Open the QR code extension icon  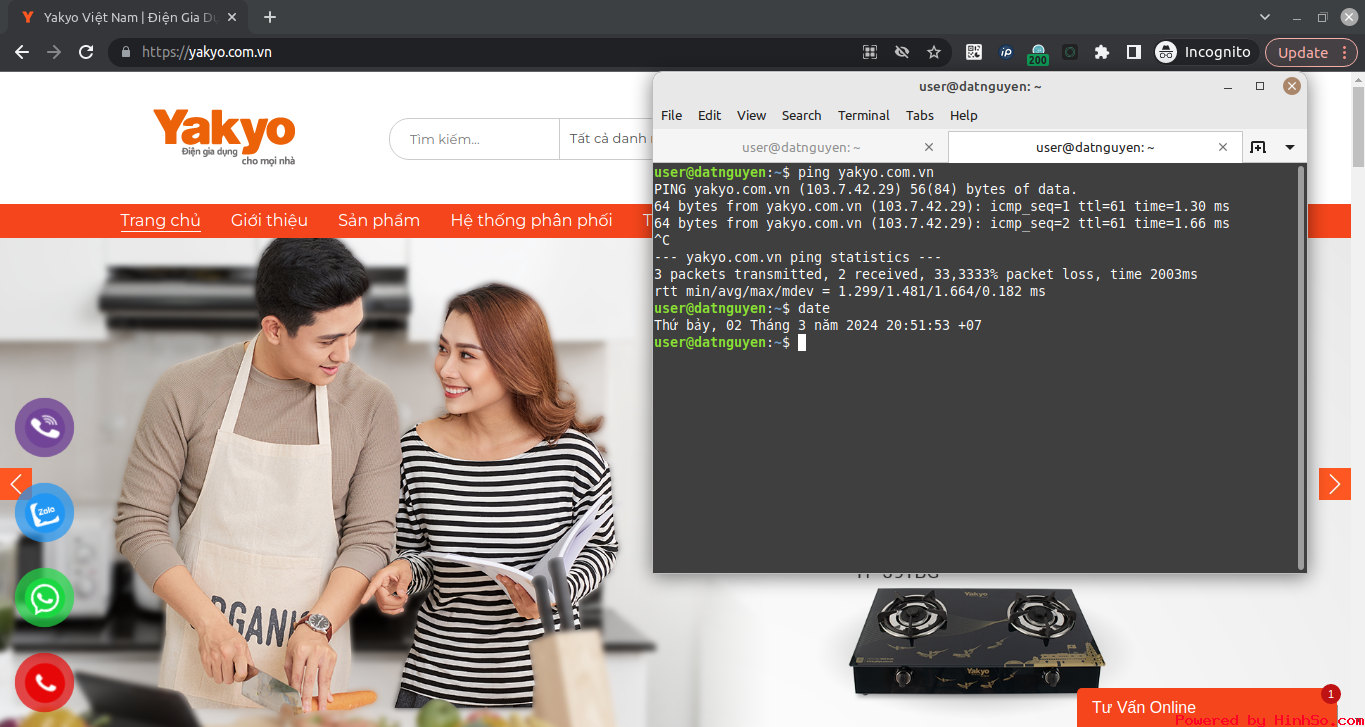(x=974, y=52)
